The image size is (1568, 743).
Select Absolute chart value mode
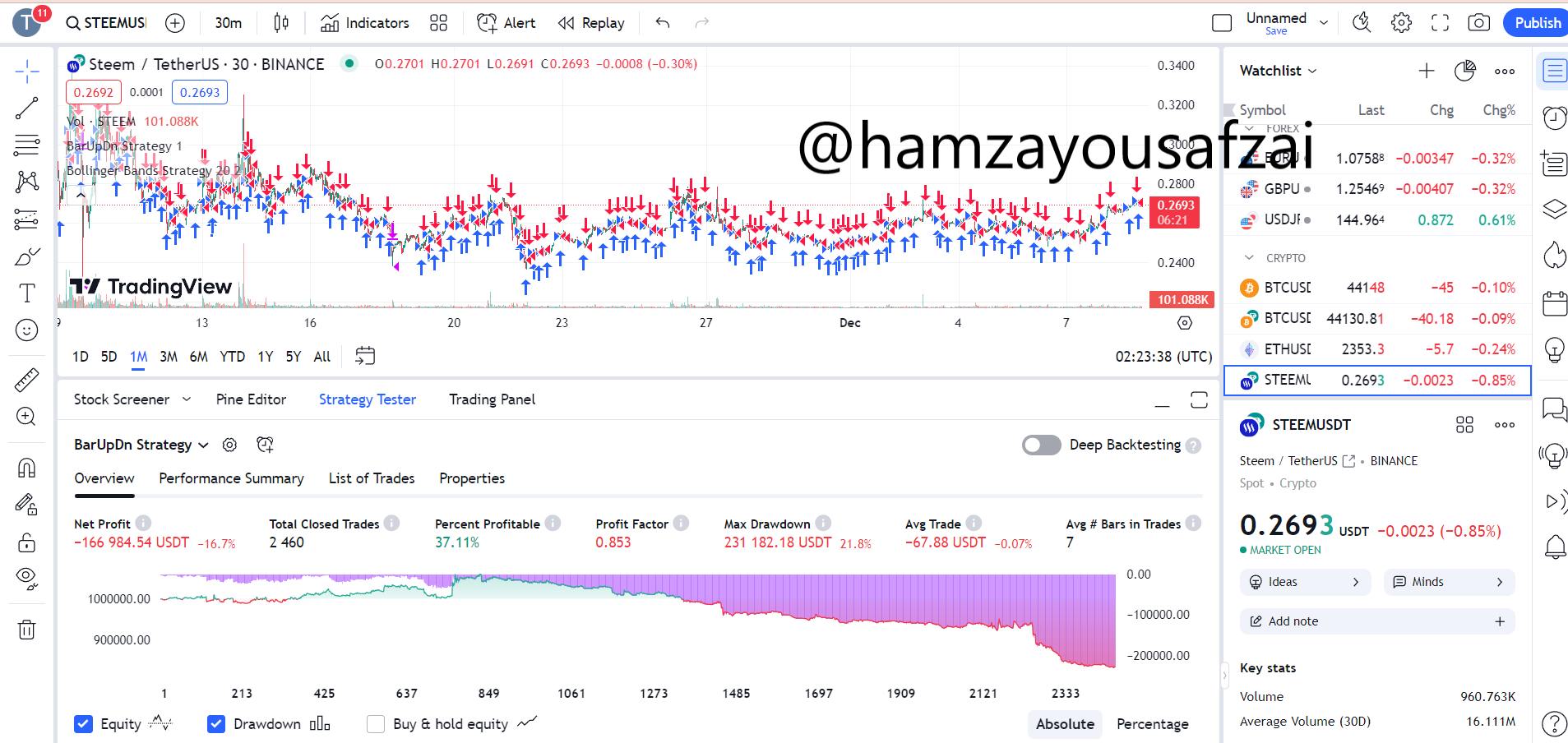click(1065, 724)
